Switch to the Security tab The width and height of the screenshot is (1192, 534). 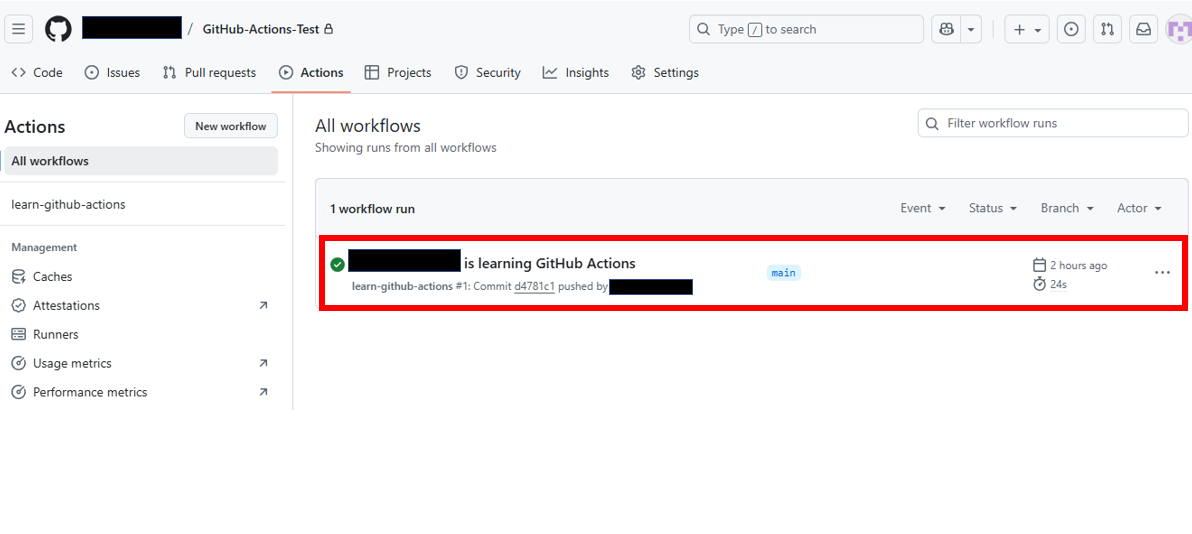tap(487, 72)
